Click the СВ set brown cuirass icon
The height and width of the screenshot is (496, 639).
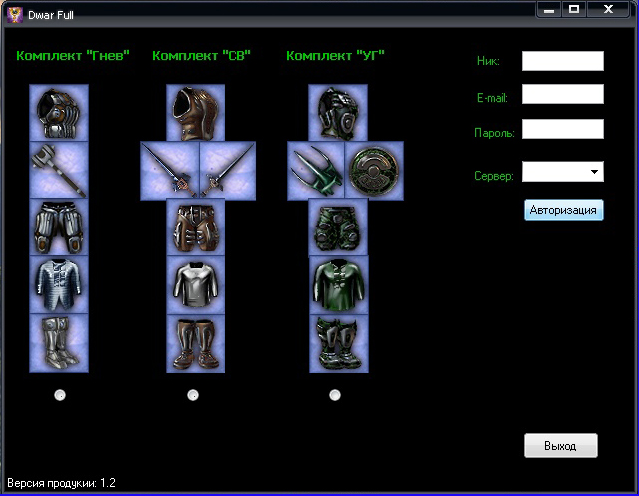coord(196,113)
